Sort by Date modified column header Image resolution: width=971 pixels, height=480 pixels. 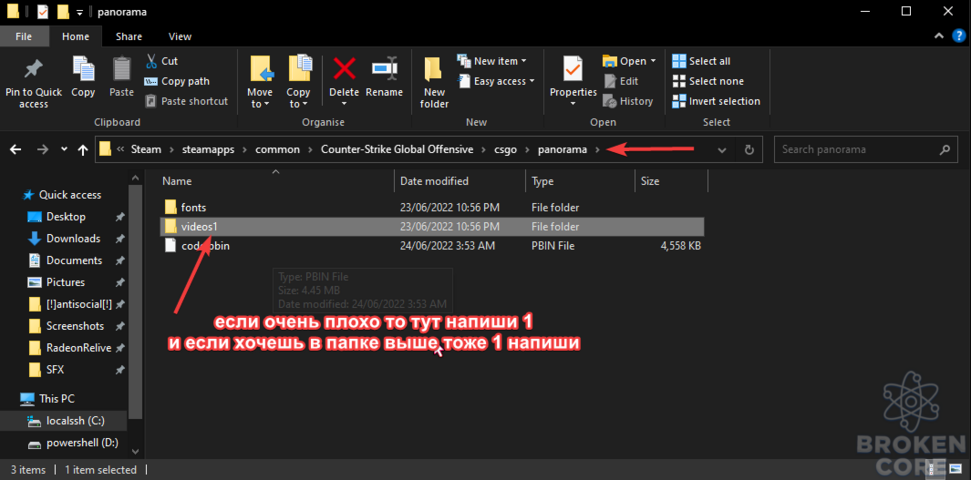[x=459, y=181]
